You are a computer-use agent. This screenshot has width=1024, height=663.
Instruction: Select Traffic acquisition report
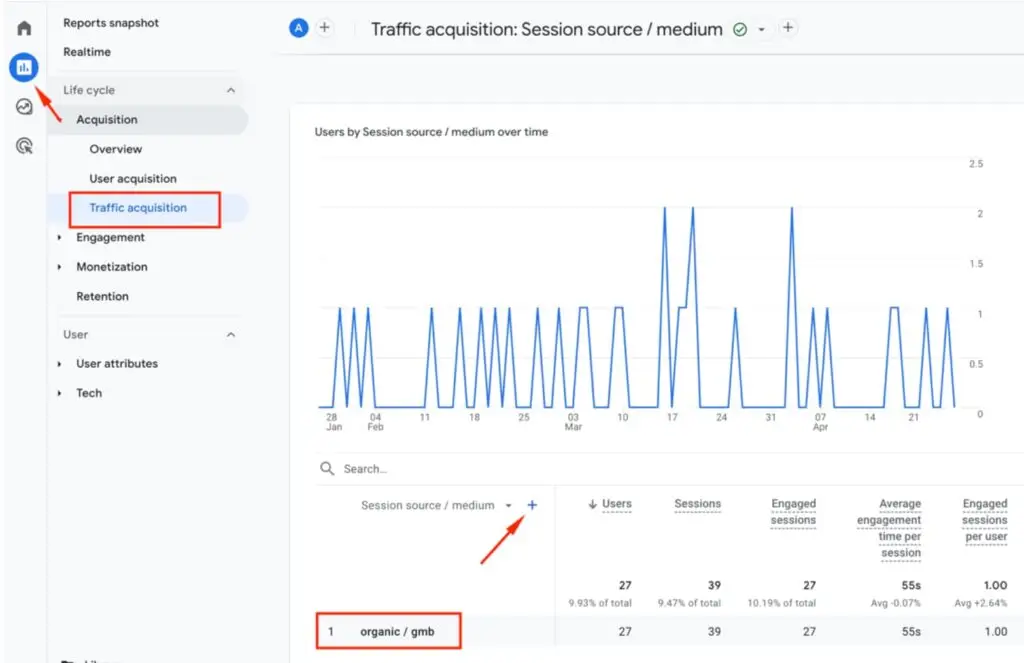(138, 208)
